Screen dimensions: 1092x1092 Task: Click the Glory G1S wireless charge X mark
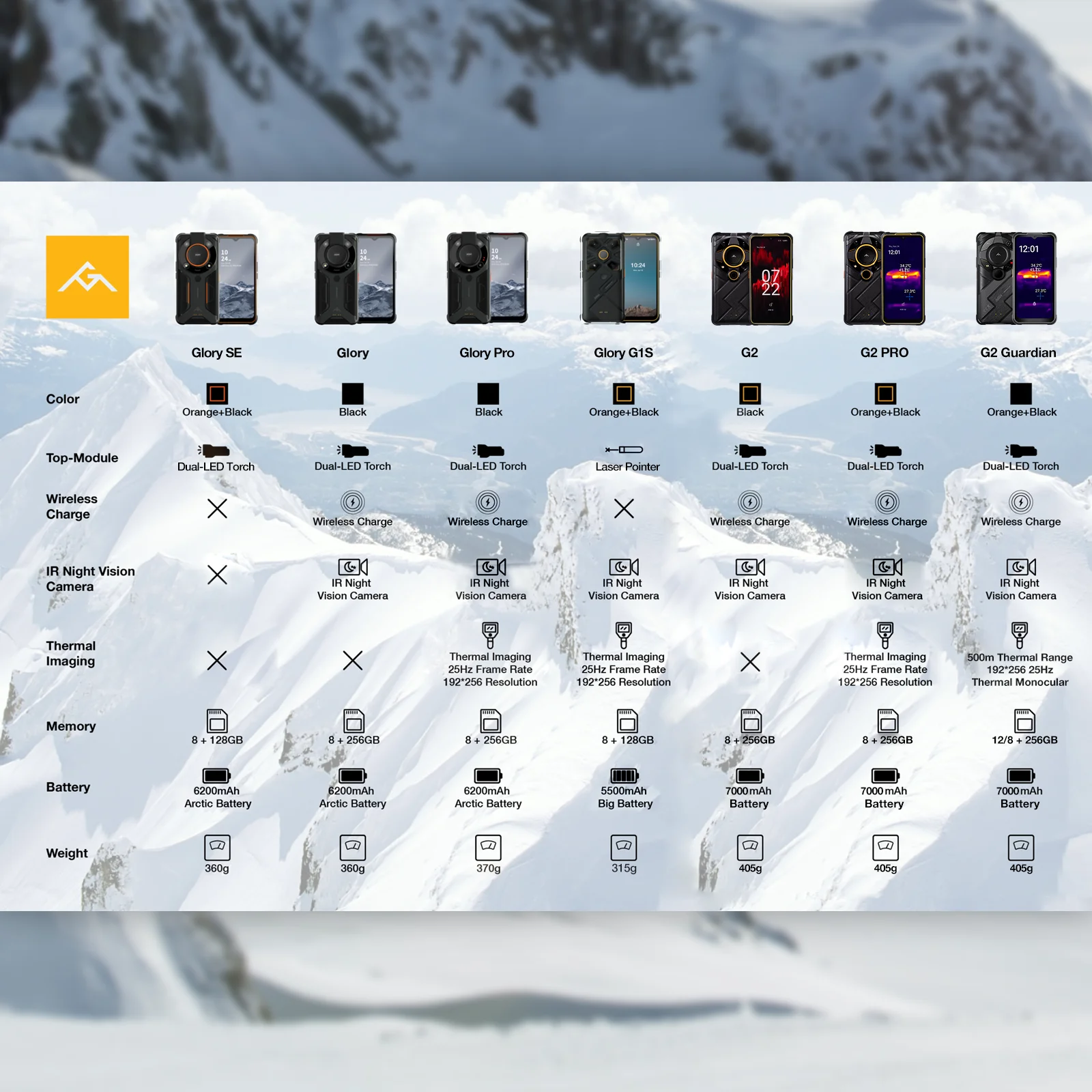tap(624, 508)
